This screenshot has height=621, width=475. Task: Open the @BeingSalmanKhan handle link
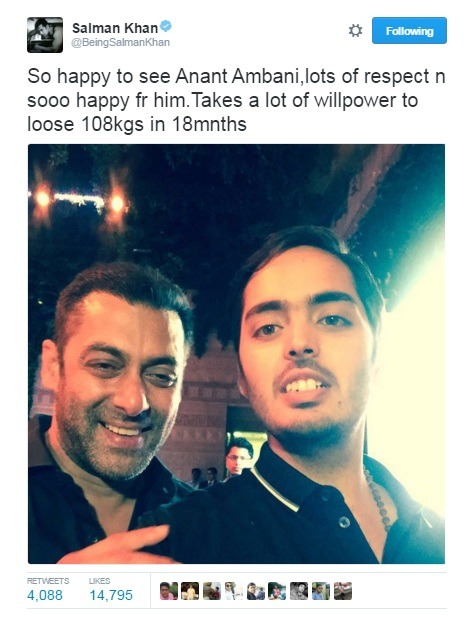click(x=120, y=43)
